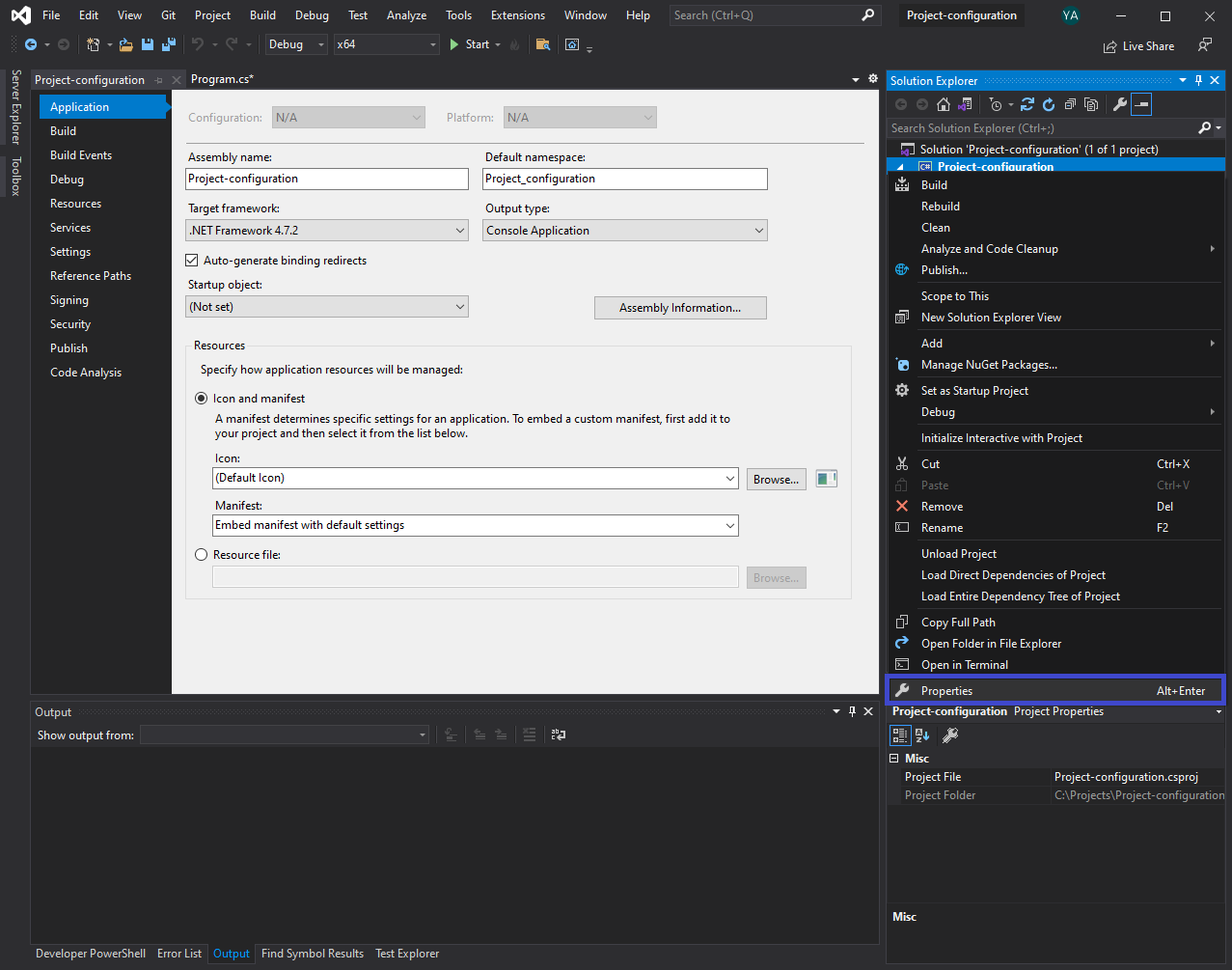
Task: Collapse all items in Solution Explorer
Action: coord(1071,104)
